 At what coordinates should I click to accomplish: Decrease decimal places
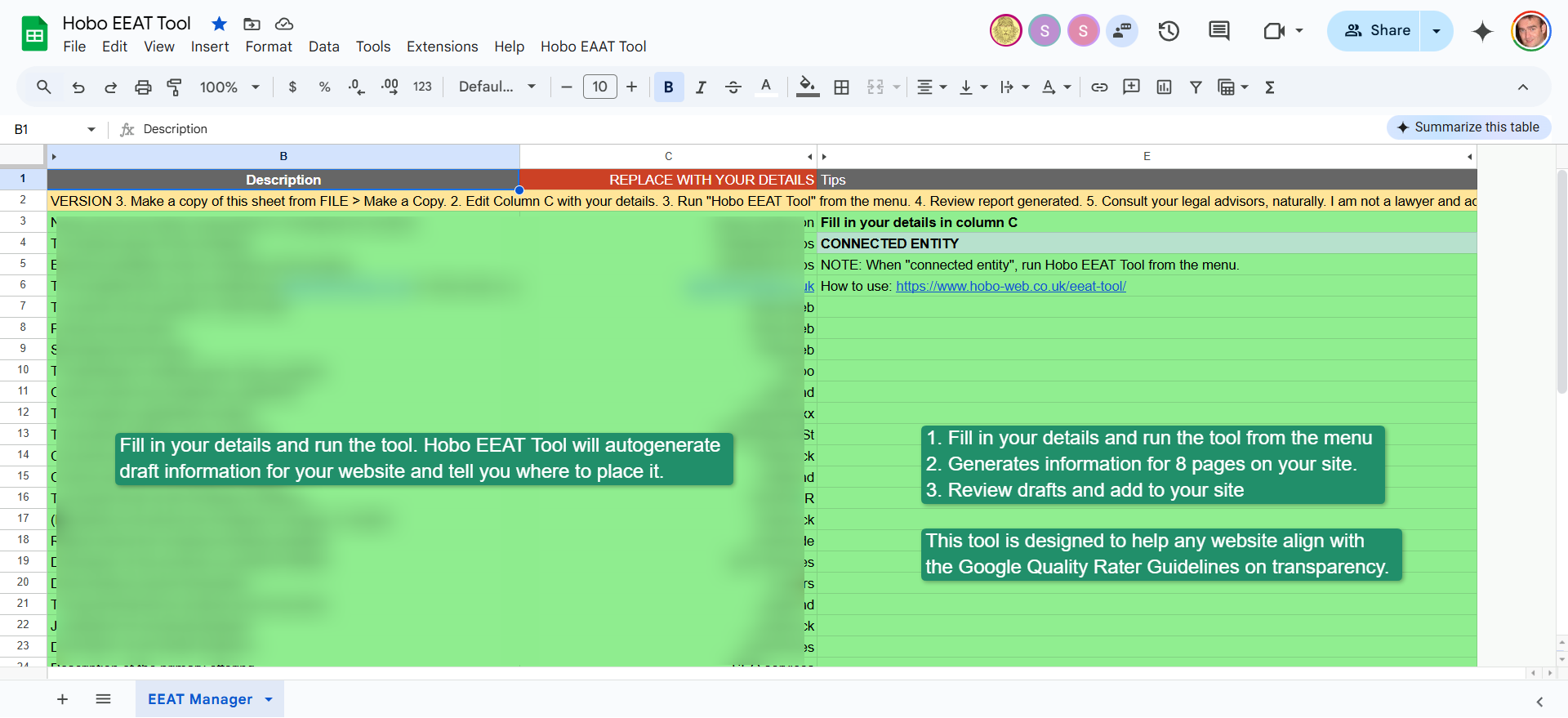(x=357, y=87)
